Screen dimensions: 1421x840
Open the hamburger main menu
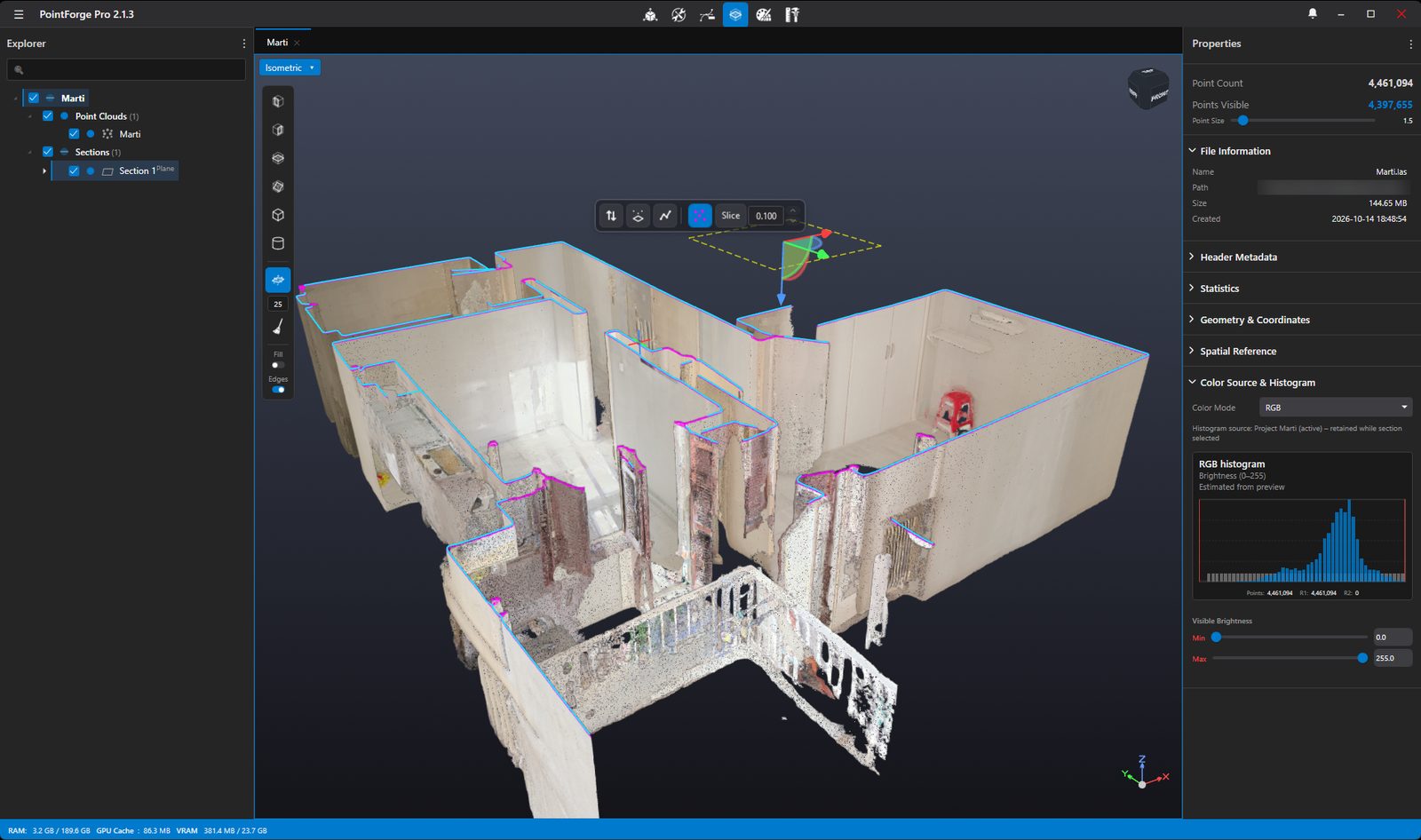19,14
